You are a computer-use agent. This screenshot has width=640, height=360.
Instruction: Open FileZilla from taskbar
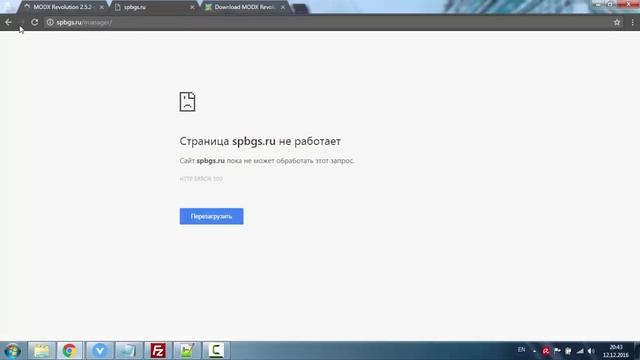pos(158,351)
